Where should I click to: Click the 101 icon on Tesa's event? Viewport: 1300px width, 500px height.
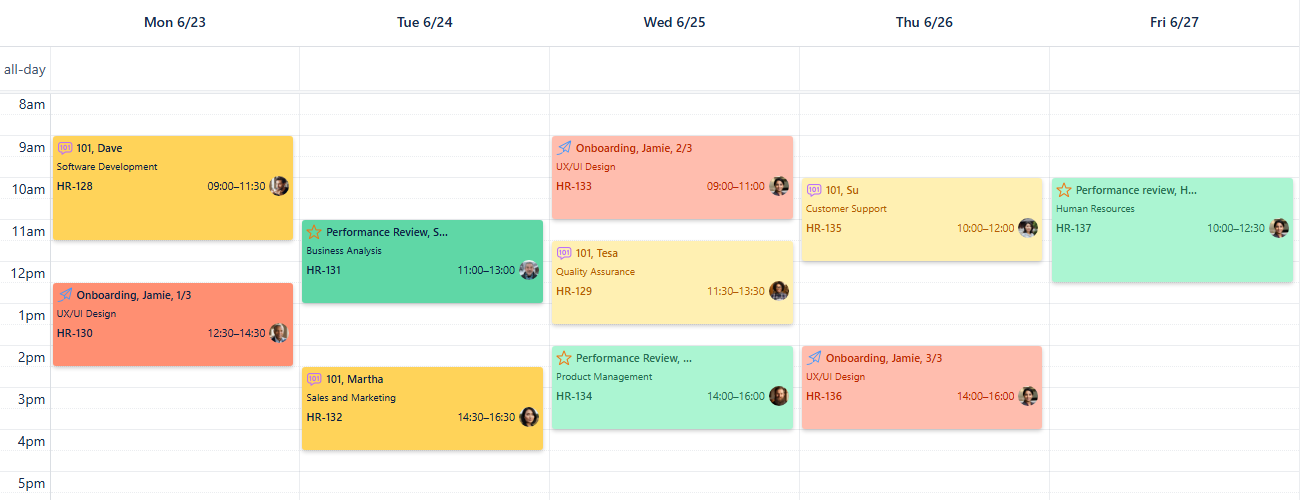coord(564,253)
